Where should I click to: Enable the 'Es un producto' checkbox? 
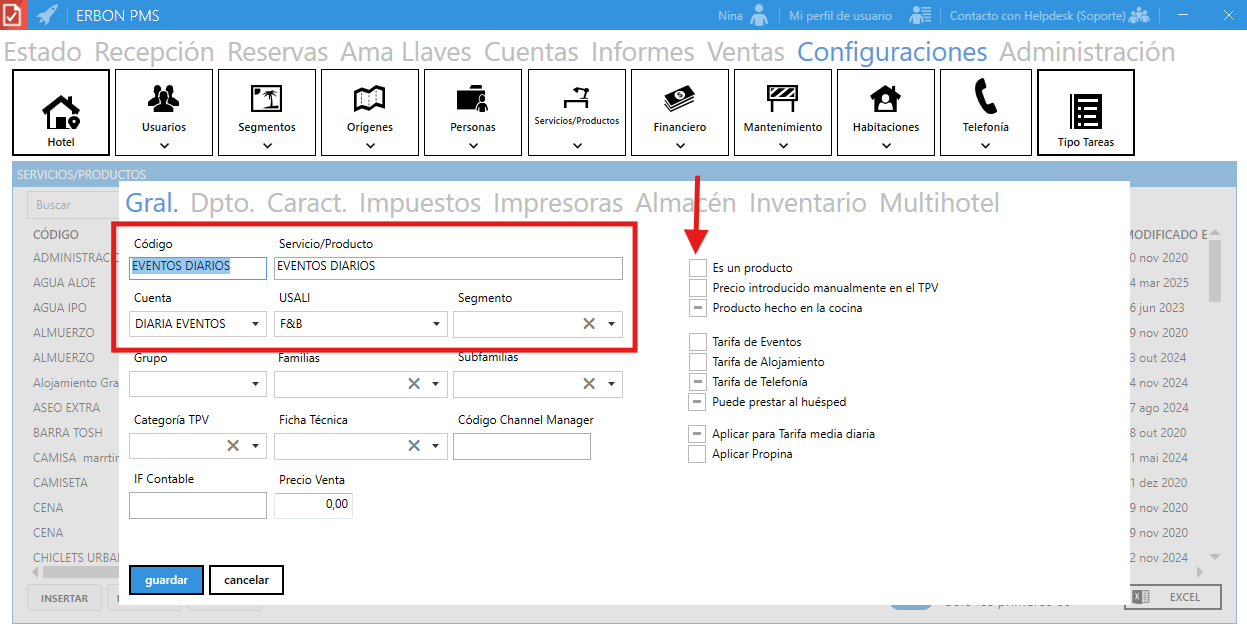click(x=697, y=268)
